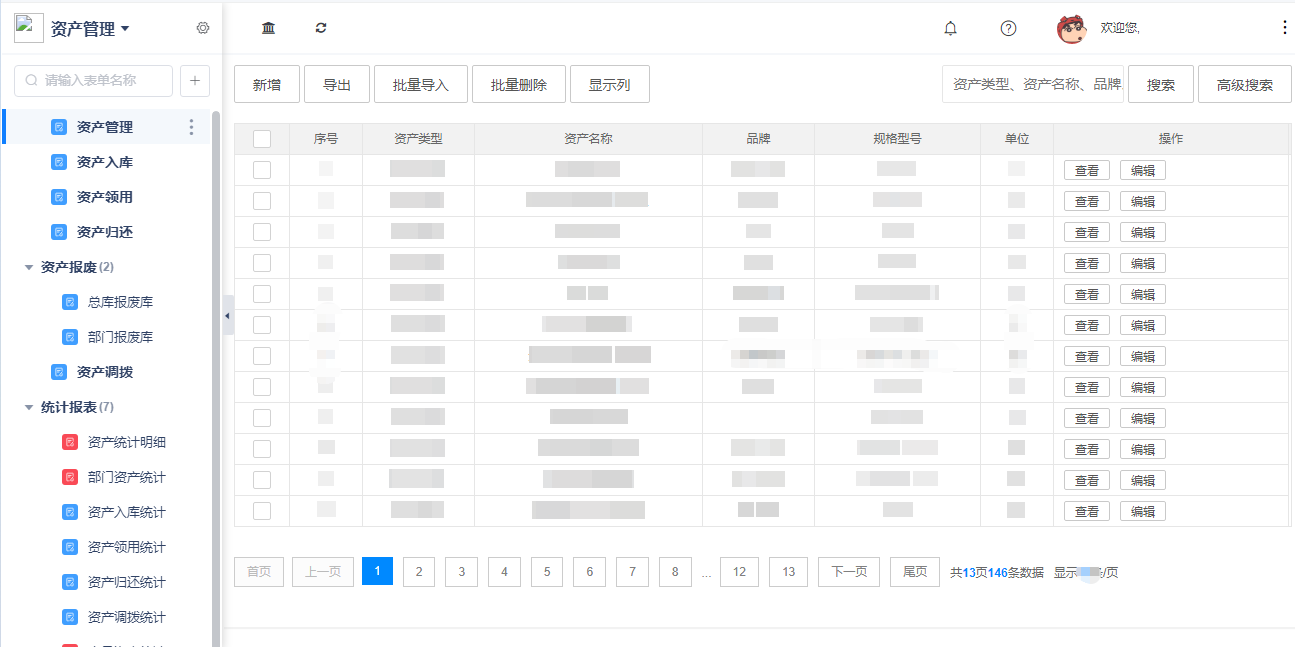Click the user avatar picture
Screen dimensions: 1295x647
coord(1072,29)
